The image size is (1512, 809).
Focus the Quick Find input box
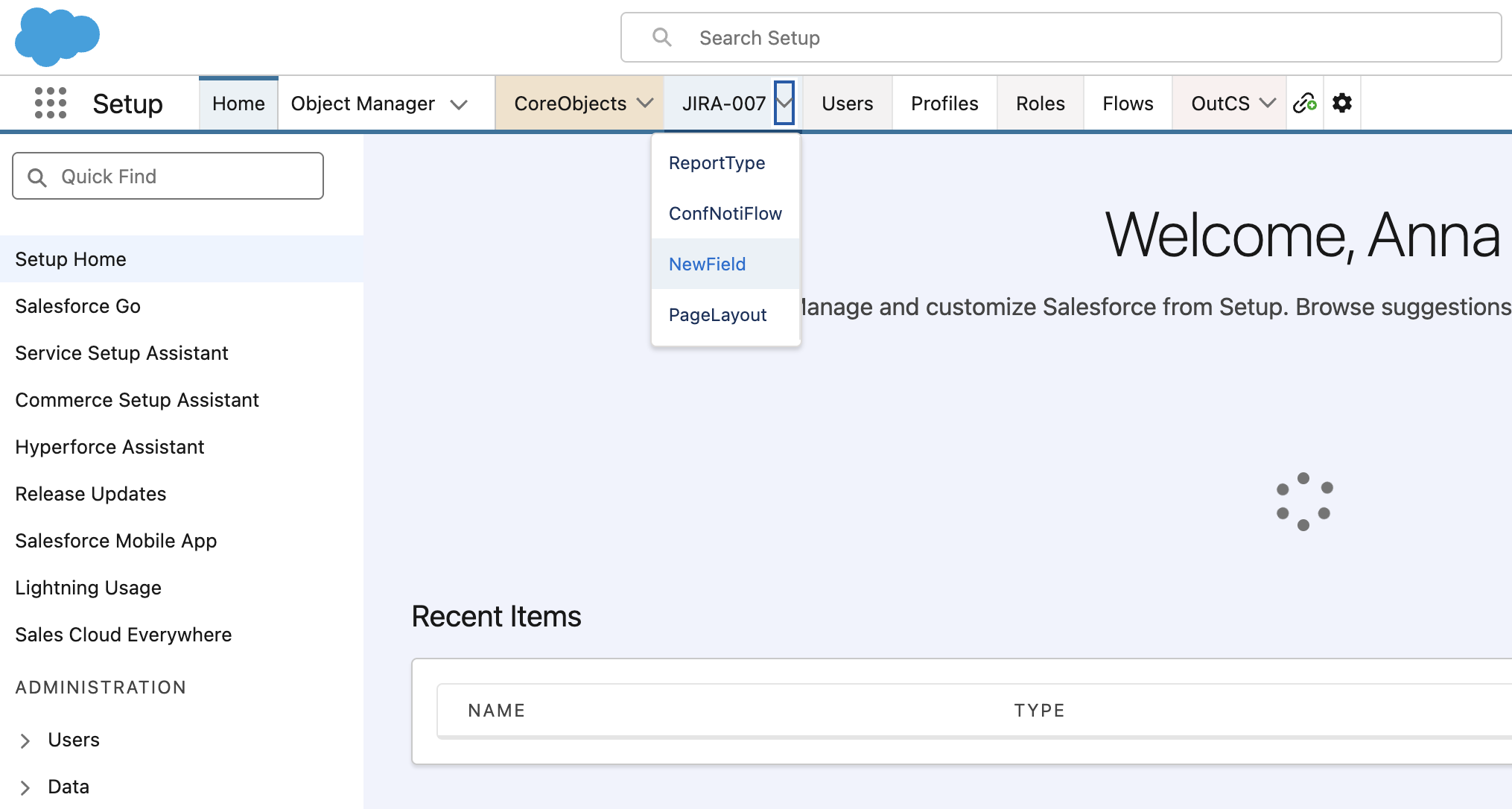(168, 176)
